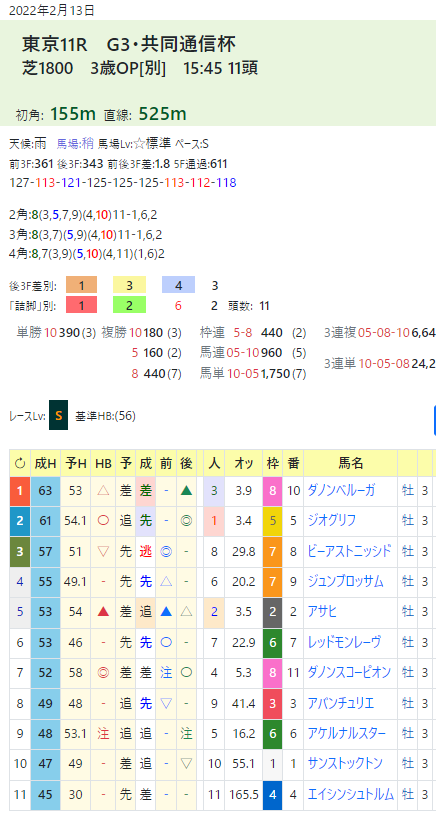The image size is (436, 817).
Task: Click the 基準HB:(56) text
Action: pos(106,416)
